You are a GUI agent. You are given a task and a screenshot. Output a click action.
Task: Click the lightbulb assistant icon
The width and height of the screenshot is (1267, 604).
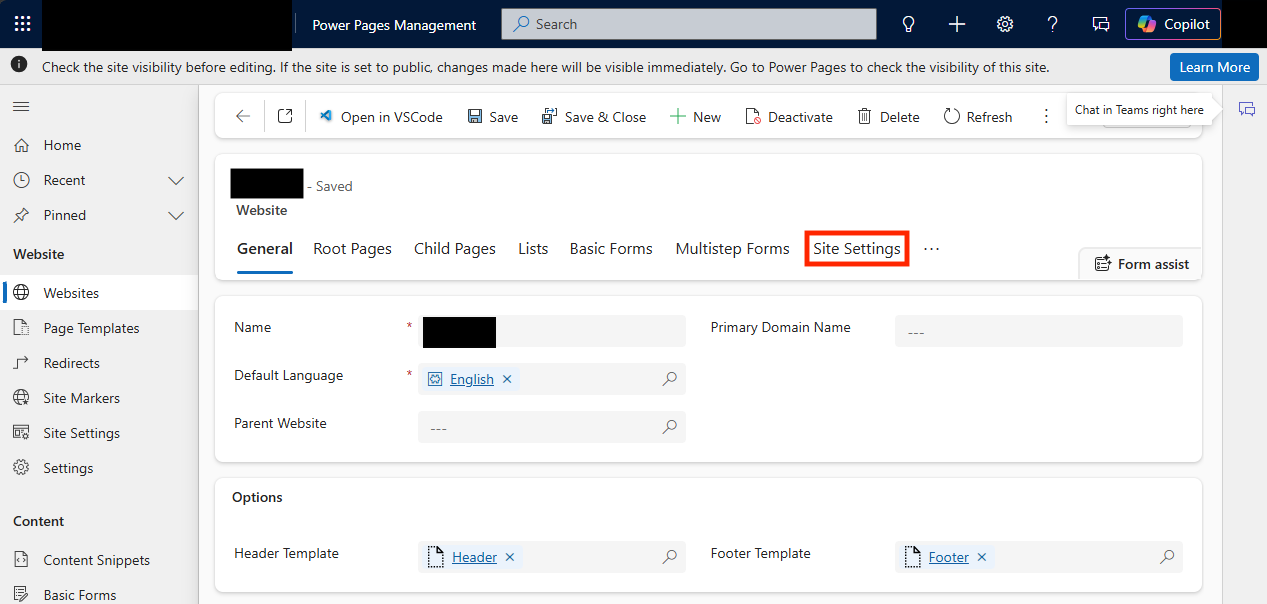(x=909, y=24)
